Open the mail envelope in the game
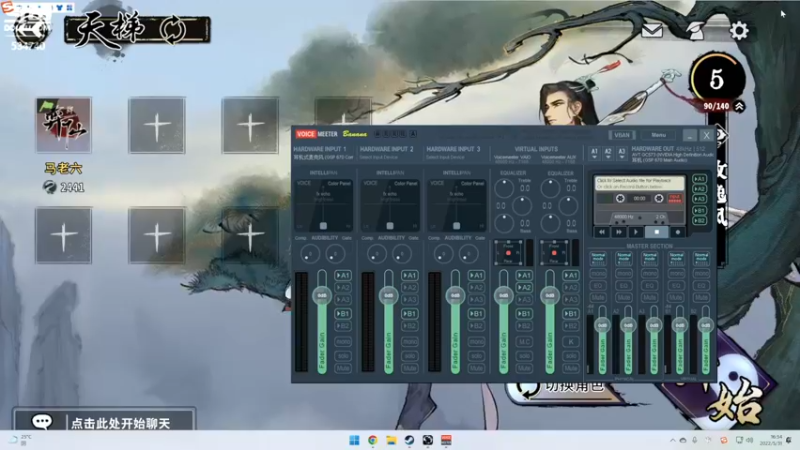This screenshot has width=800, height=450. tap(652, 31)
